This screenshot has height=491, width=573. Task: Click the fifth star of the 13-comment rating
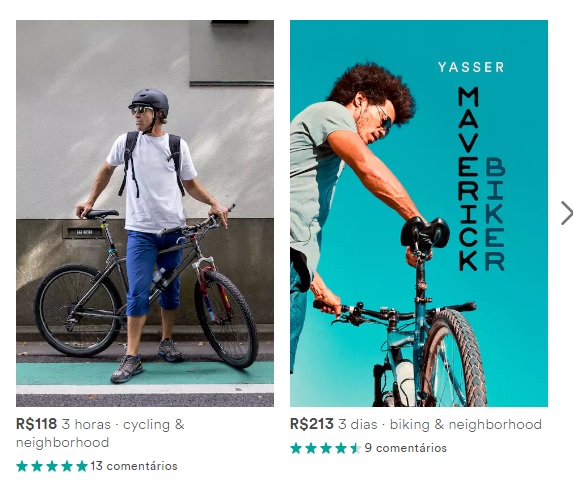[82, 466]
